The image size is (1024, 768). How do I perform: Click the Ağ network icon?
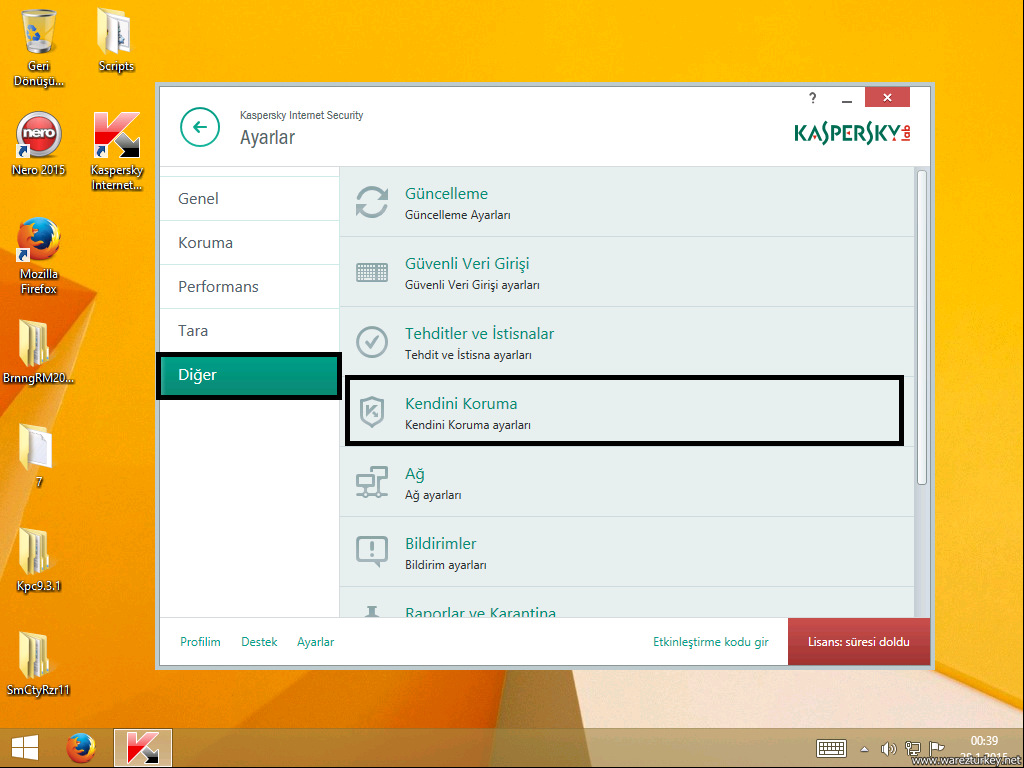point(372,482)
